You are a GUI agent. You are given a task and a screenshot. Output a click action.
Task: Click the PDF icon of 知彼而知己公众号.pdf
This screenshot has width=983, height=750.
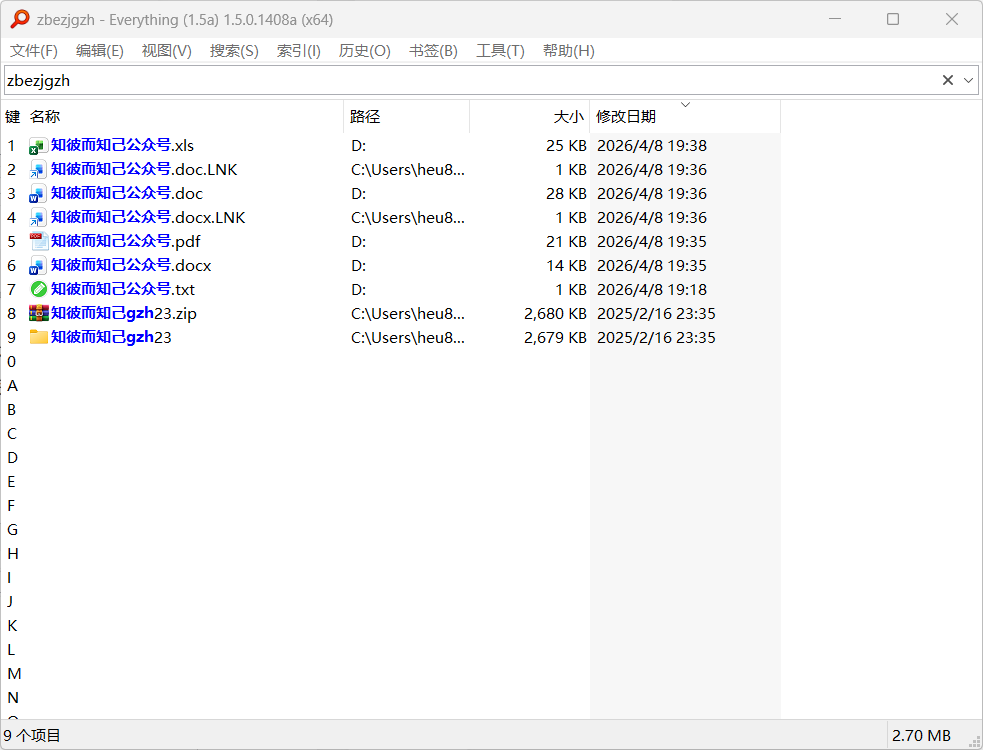tap(38, 241)
